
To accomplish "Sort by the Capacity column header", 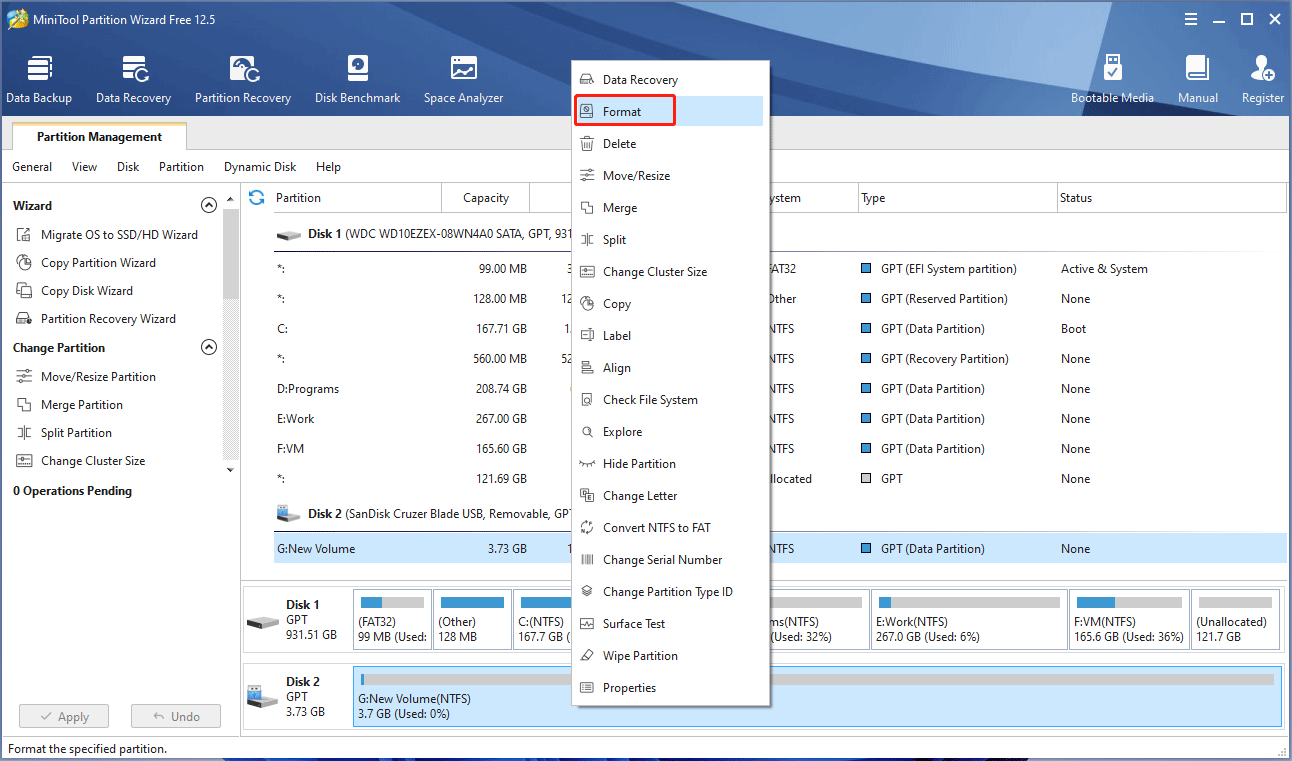I will (486, 198).
